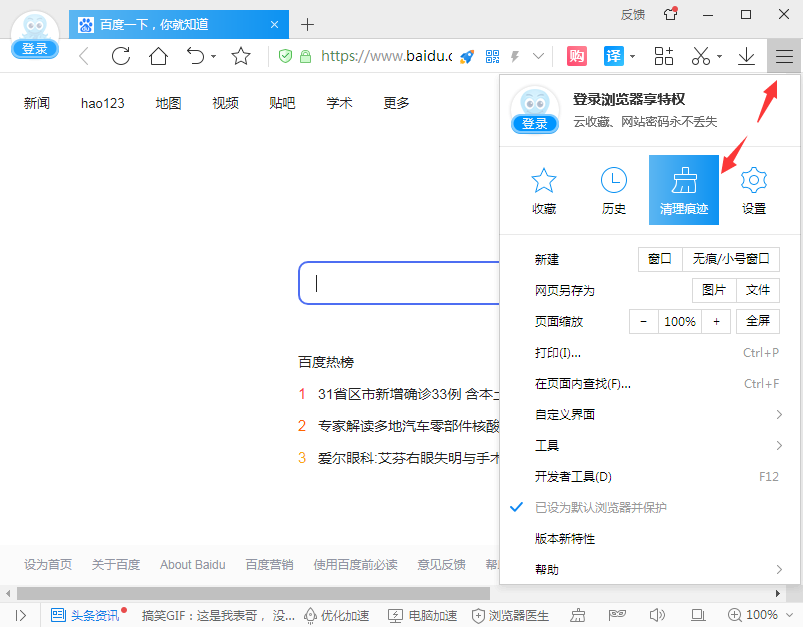The height and width of the screenshot is (627, 803).
Task: Open 无痕/小号窗口 incognito window
Action: pos(731,259)
